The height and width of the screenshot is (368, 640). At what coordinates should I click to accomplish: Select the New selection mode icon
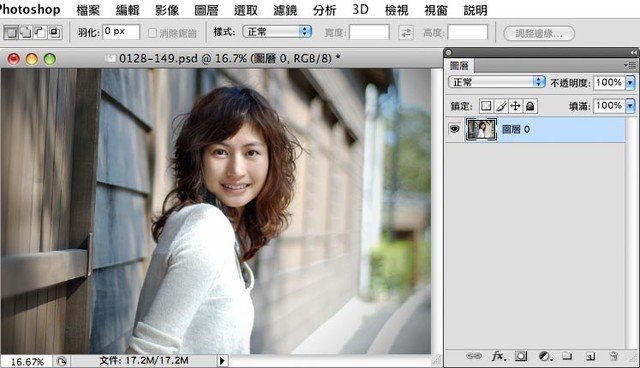[x=11, y=32]
